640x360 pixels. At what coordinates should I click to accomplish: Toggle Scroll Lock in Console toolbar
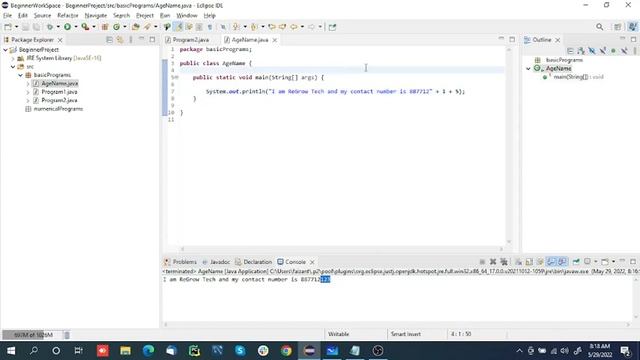tap(529, 262)
